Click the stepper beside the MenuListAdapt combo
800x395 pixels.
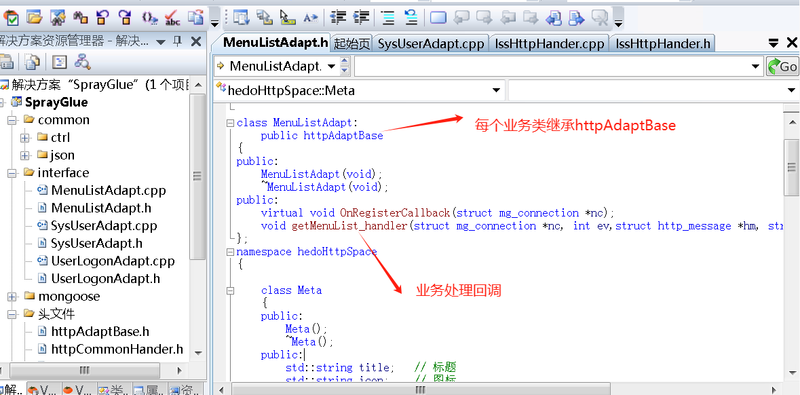pos(345,66)
